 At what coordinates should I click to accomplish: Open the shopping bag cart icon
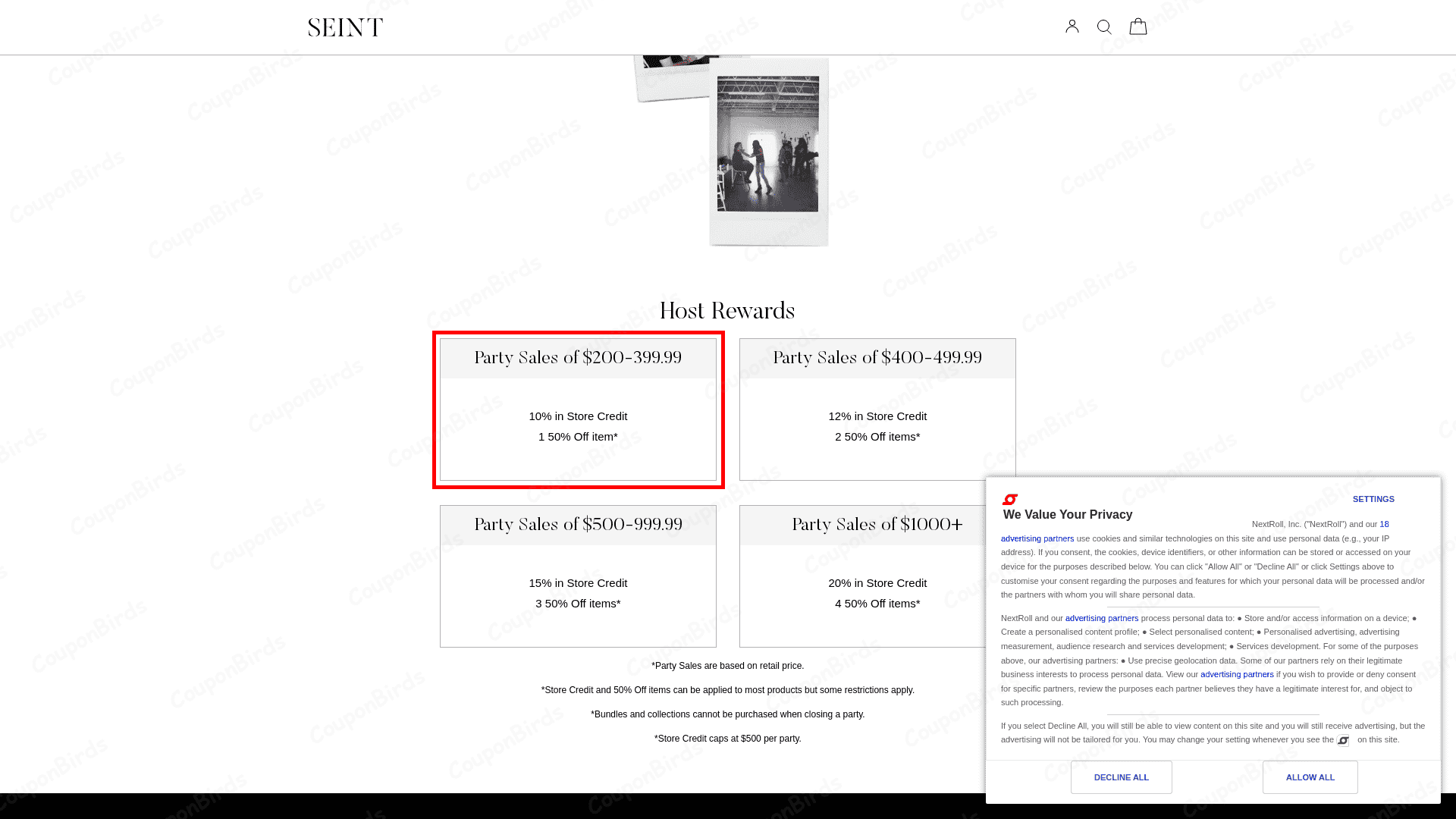click(x=1137, y=27)
